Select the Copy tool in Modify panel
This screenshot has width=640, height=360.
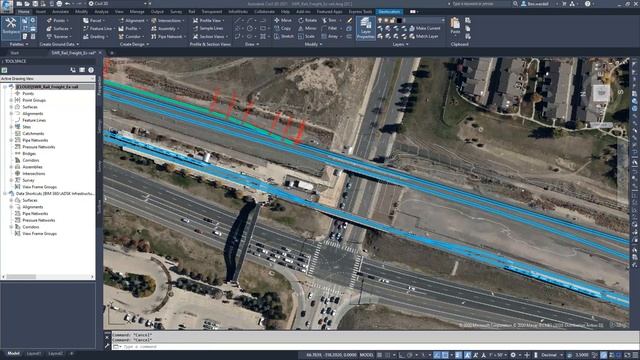(283, 28)
